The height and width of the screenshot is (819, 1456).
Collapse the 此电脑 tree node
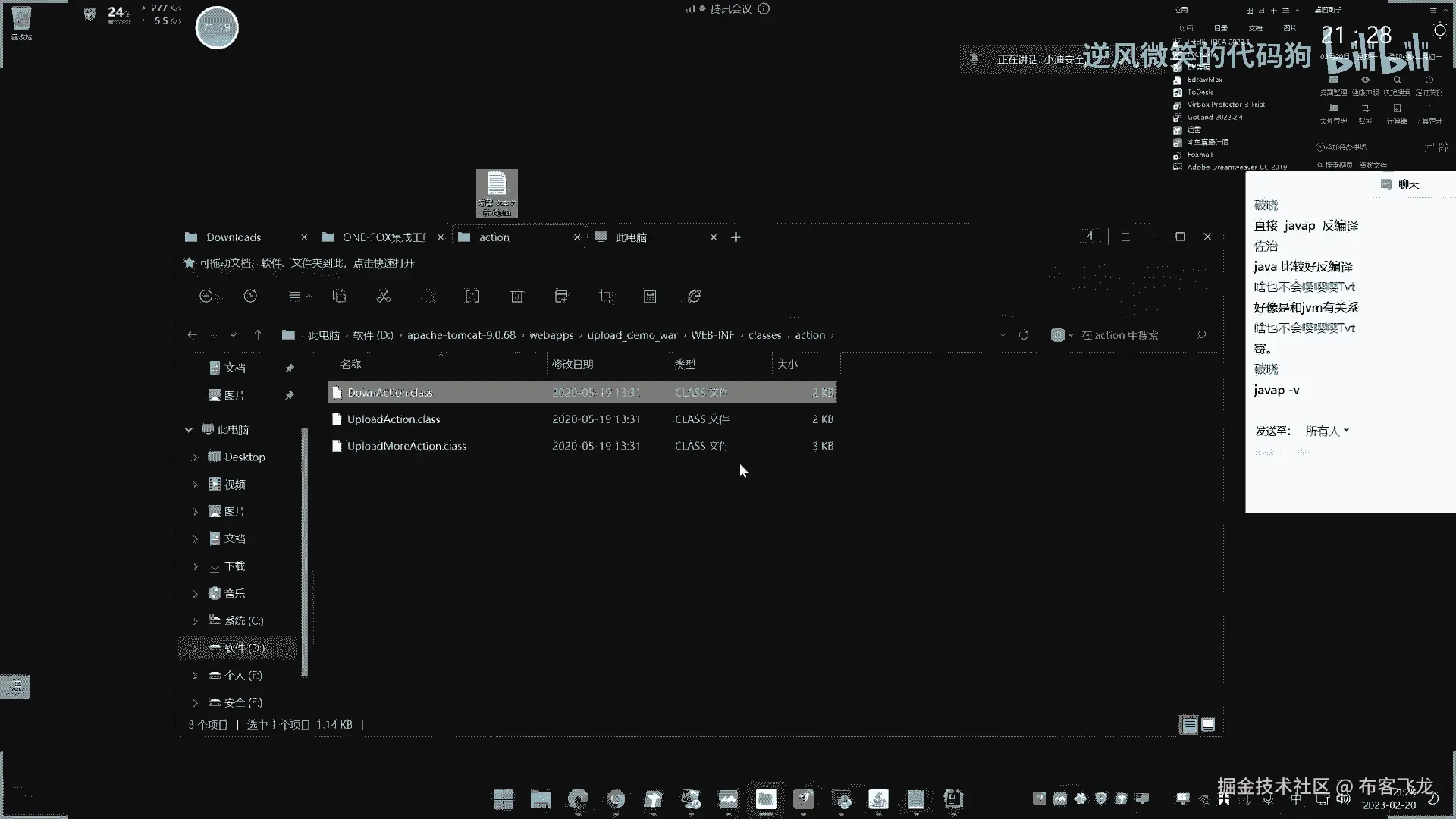189,430
